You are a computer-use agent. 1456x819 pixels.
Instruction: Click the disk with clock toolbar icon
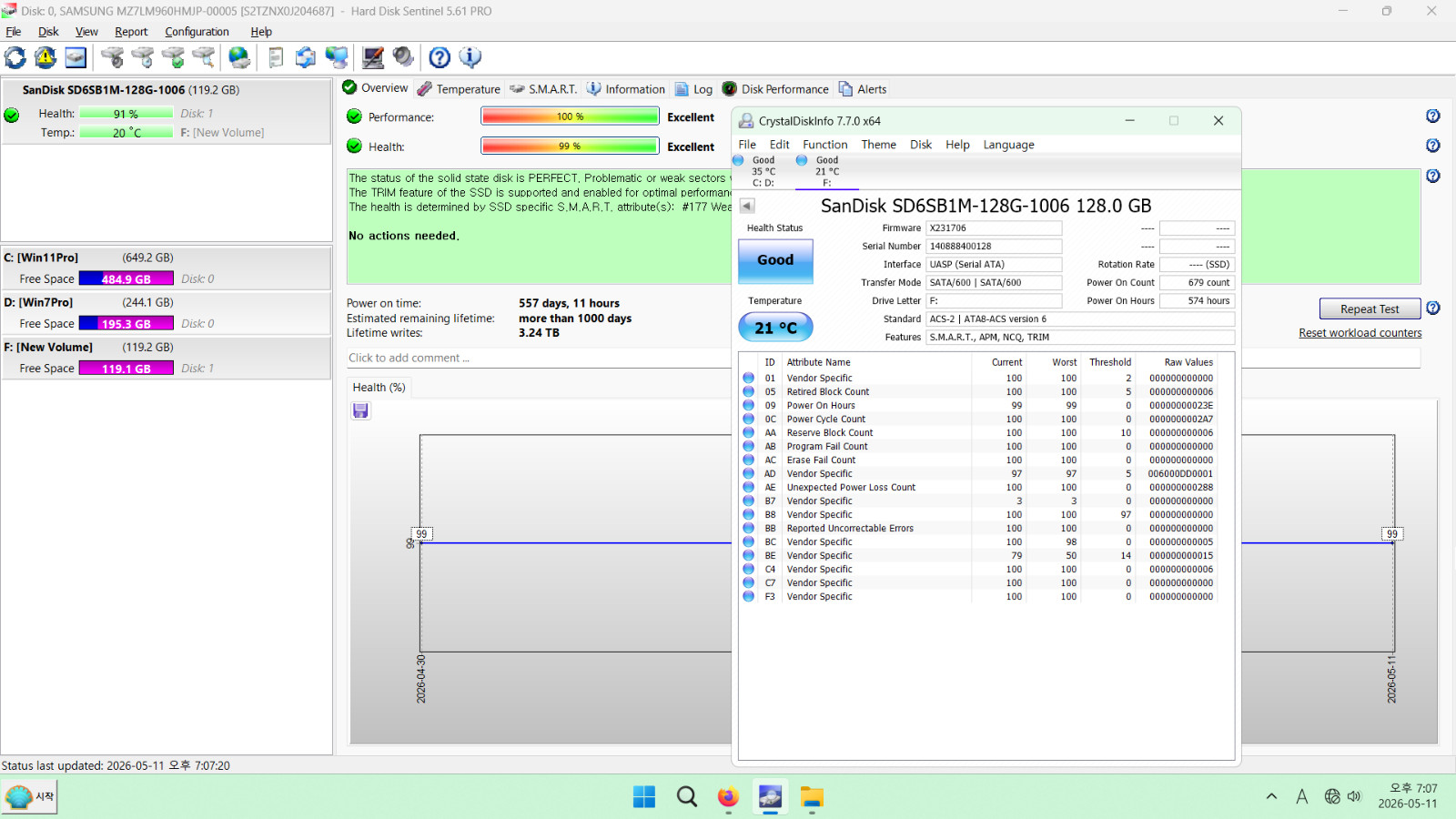pyautogui.click(x=143, y=57)
